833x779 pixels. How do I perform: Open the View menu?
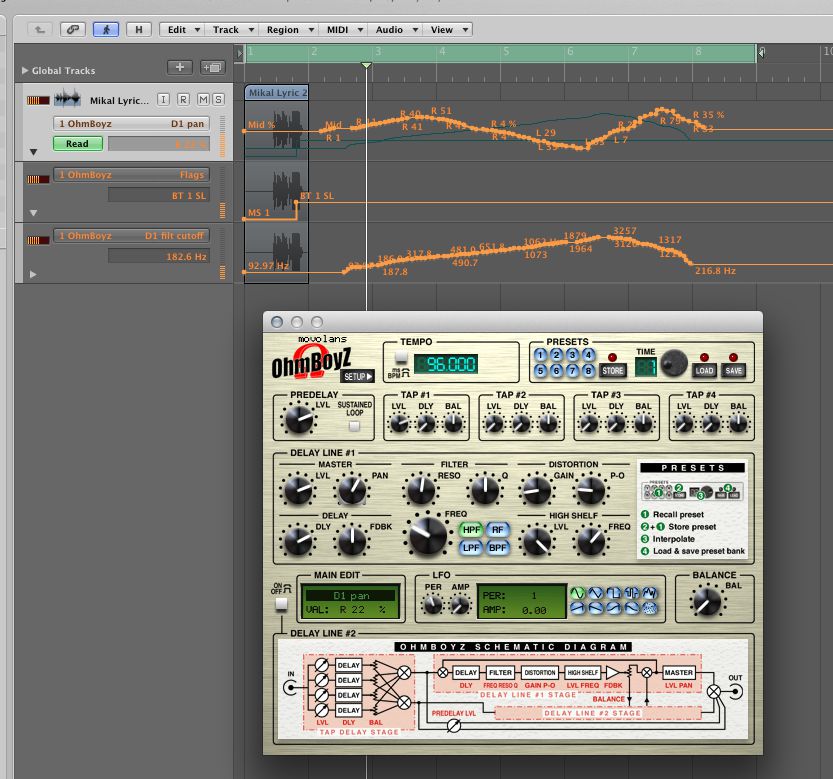(x=448, y=30)
